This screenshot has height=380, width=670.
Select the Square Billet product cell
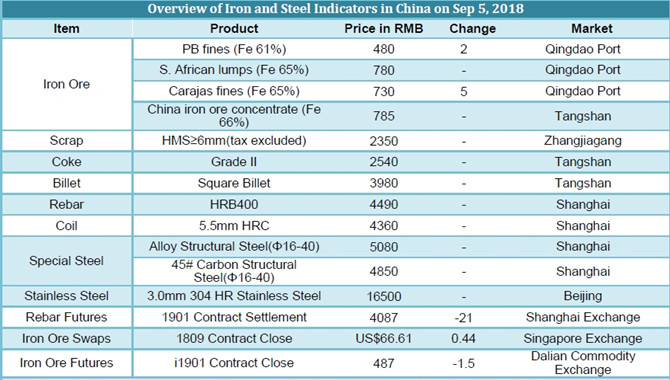(x=234, y=183)
